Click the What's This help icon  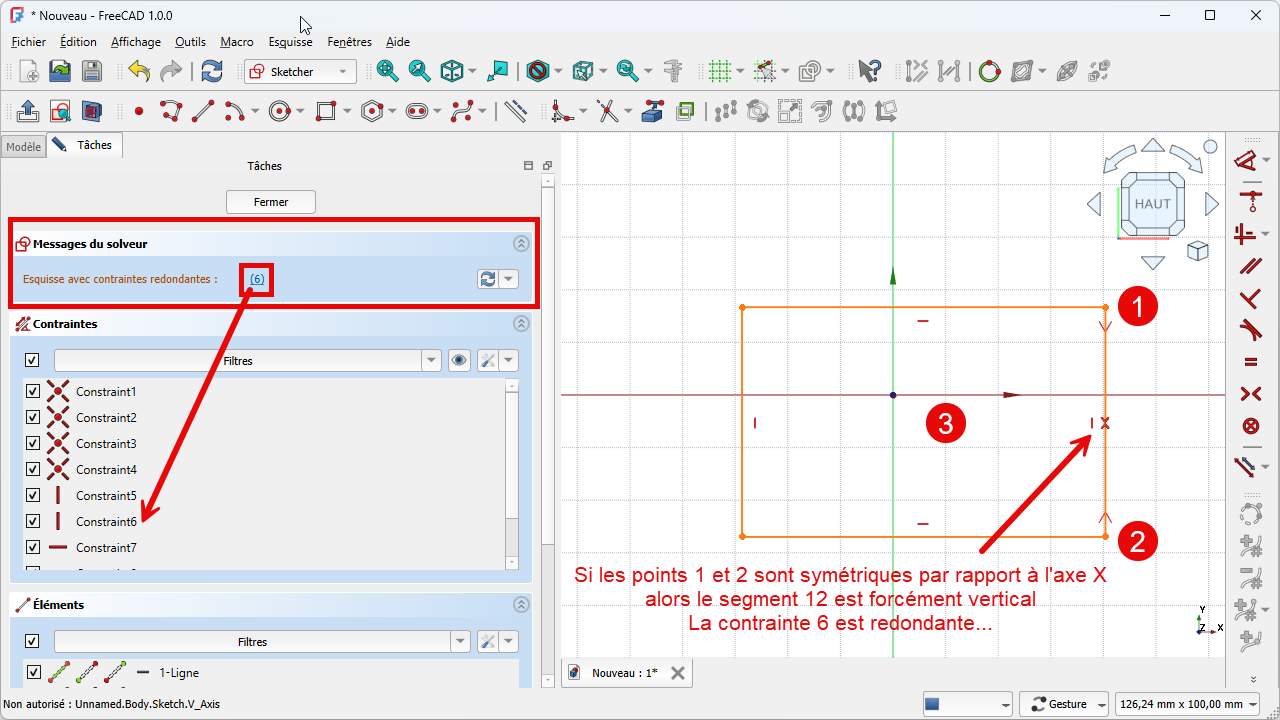[869, 71]
